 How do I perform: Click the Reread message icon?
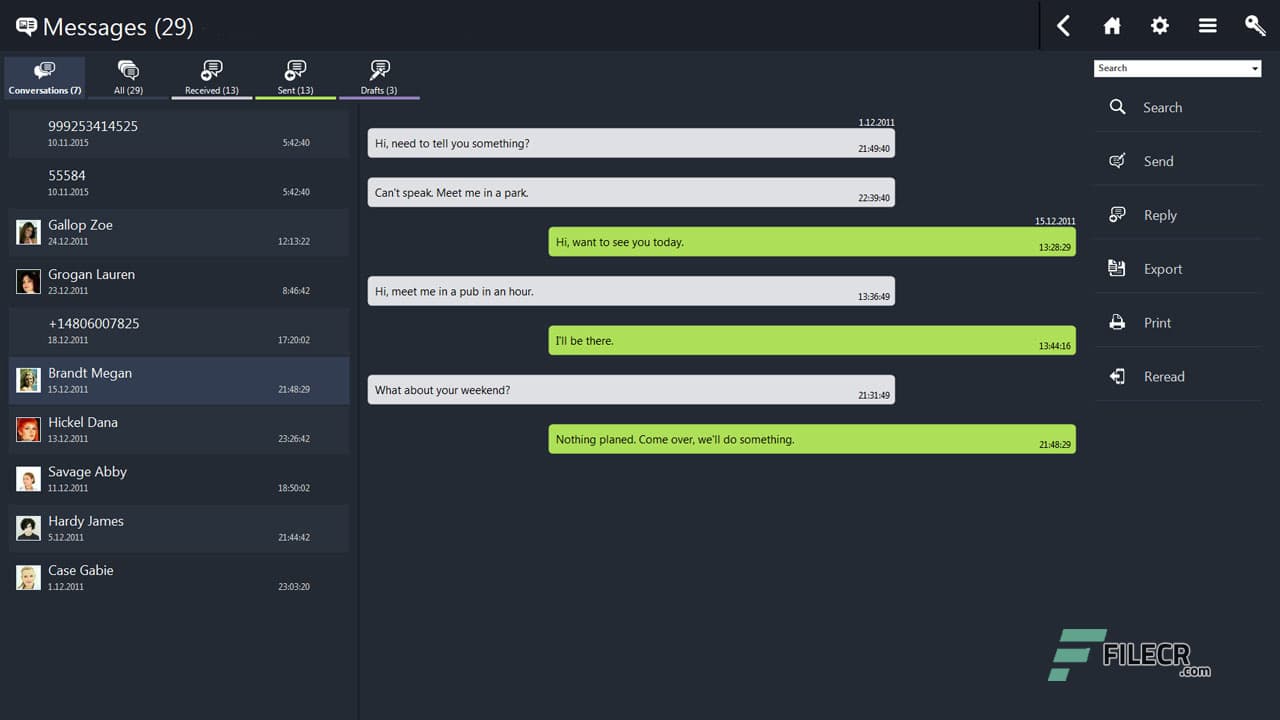[x=1118, y=376]
